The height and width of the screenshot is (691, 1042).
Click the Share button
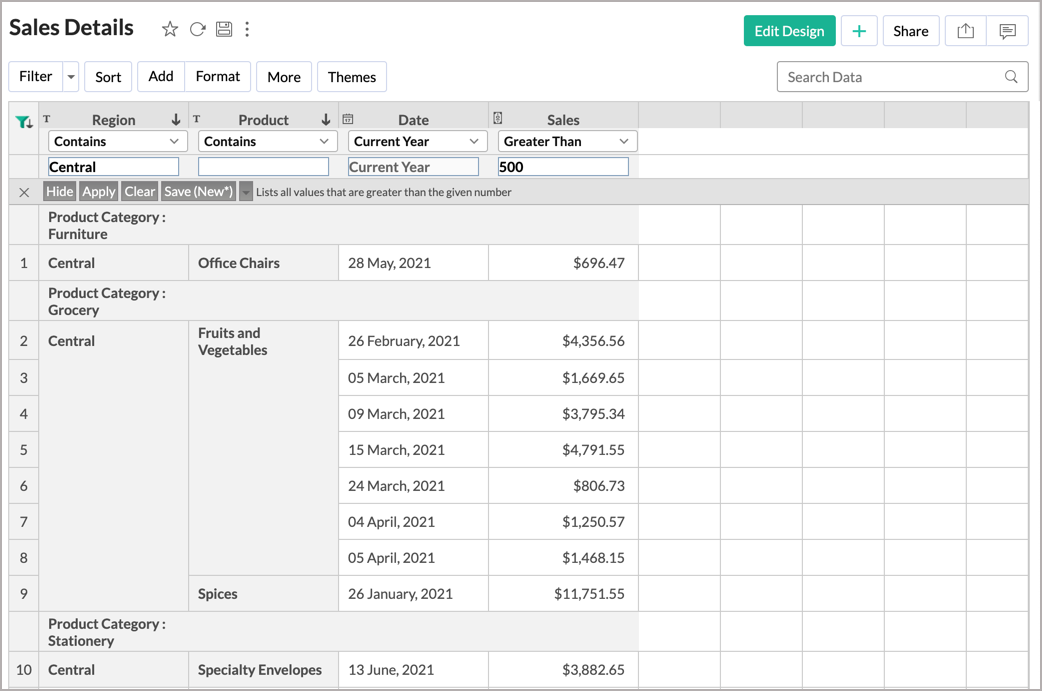click(910, 31)
